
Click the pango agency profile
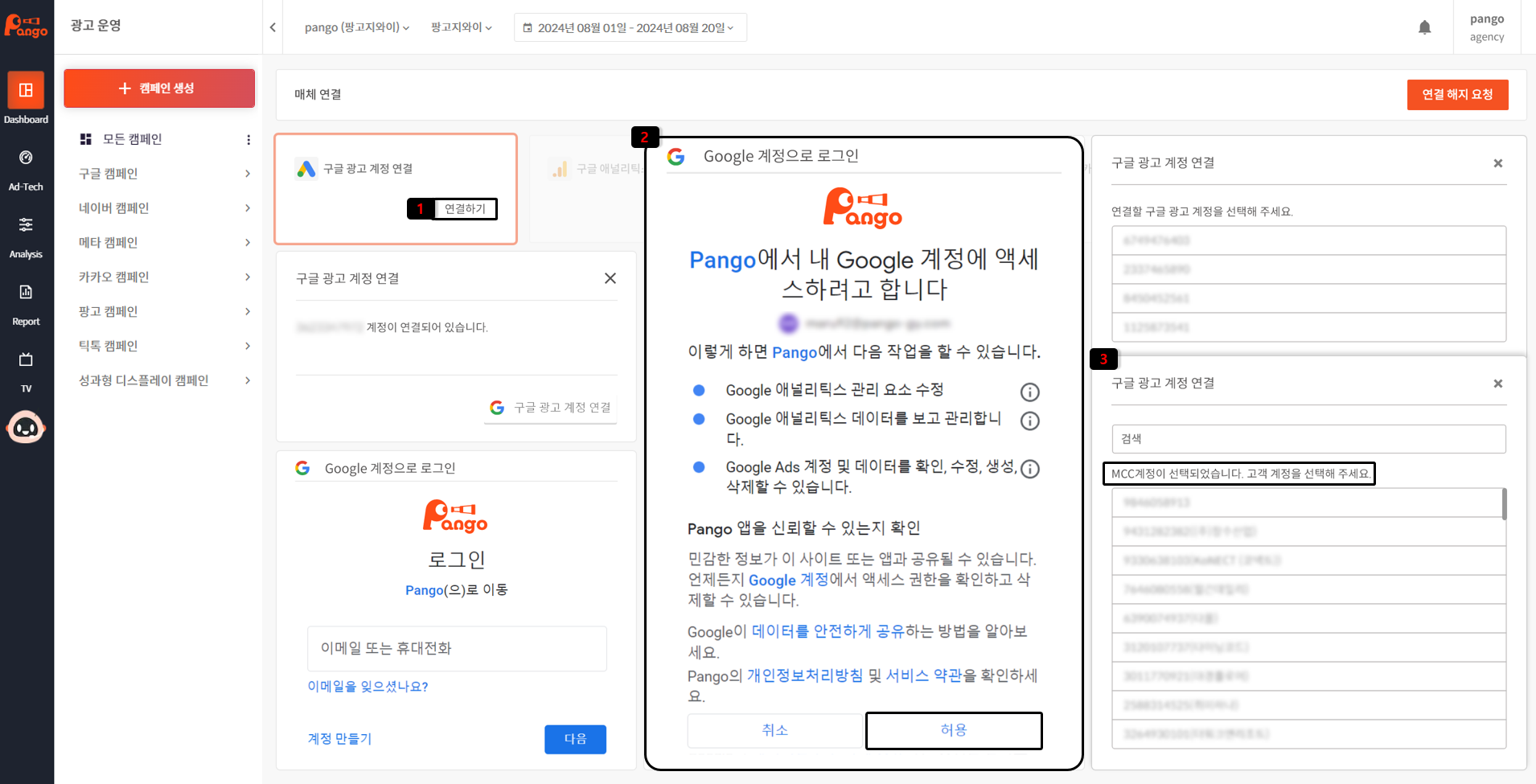(x=1486, y=27)
